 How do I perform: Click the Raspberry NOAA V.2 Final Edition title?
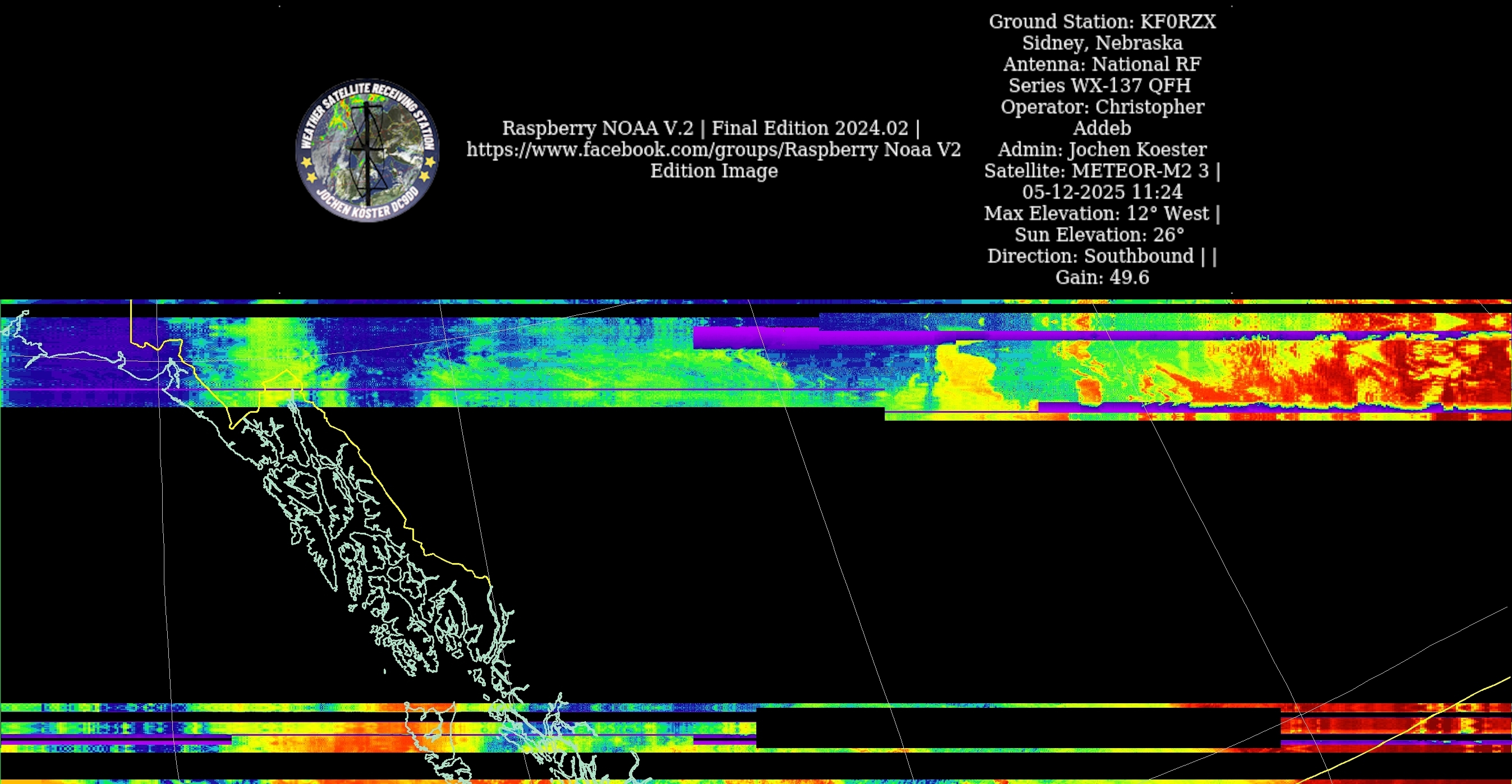710,128
